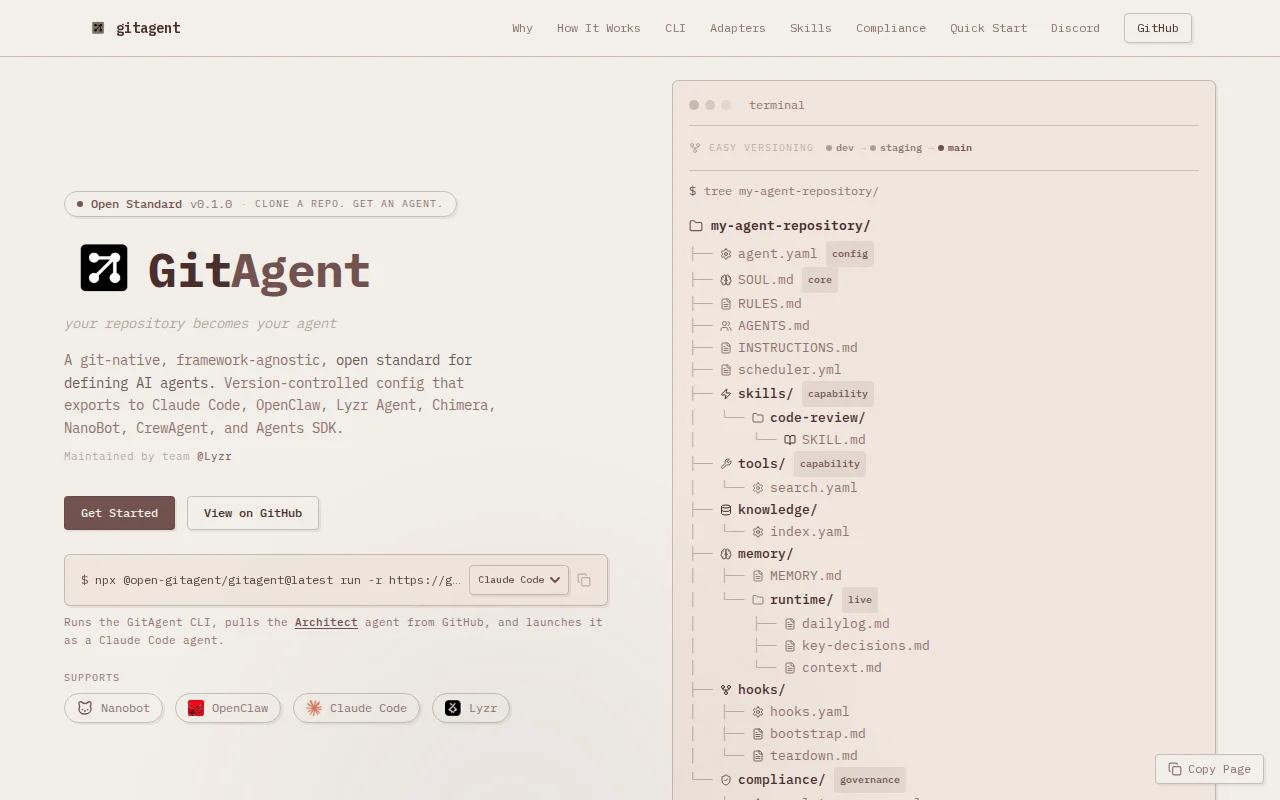Click the brain icon beside SOUL.md
1280x800 pixels.
pos(726,280)
